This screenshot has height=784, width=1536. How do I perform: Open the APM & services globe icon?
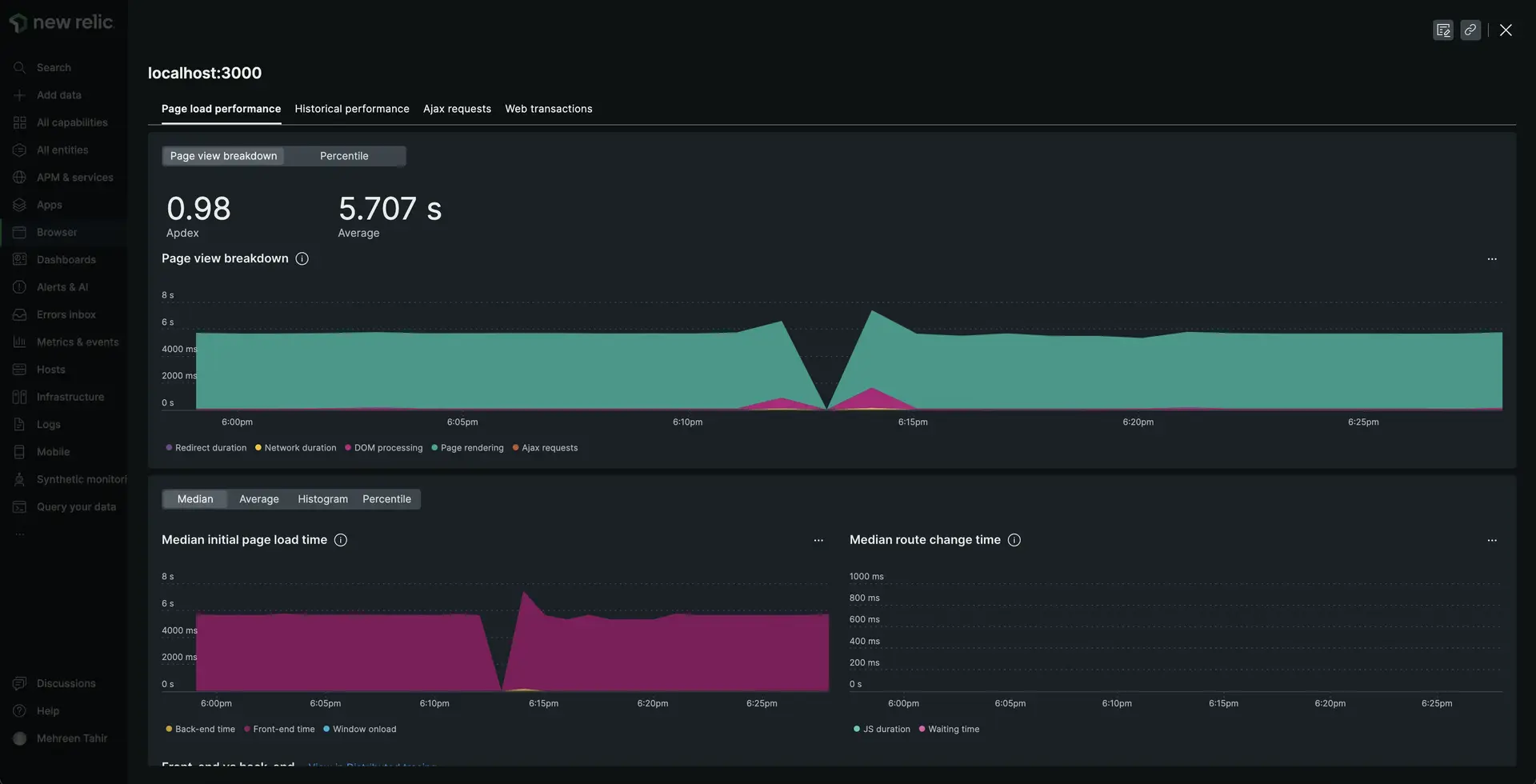(20, 178)
